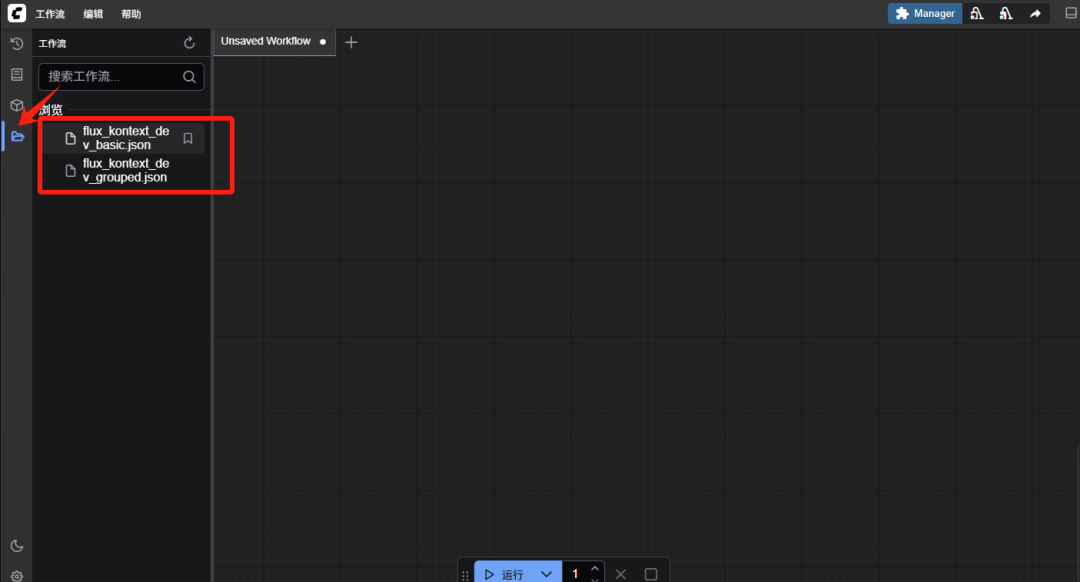Cancel current run with the X icon

pos(621,574)
